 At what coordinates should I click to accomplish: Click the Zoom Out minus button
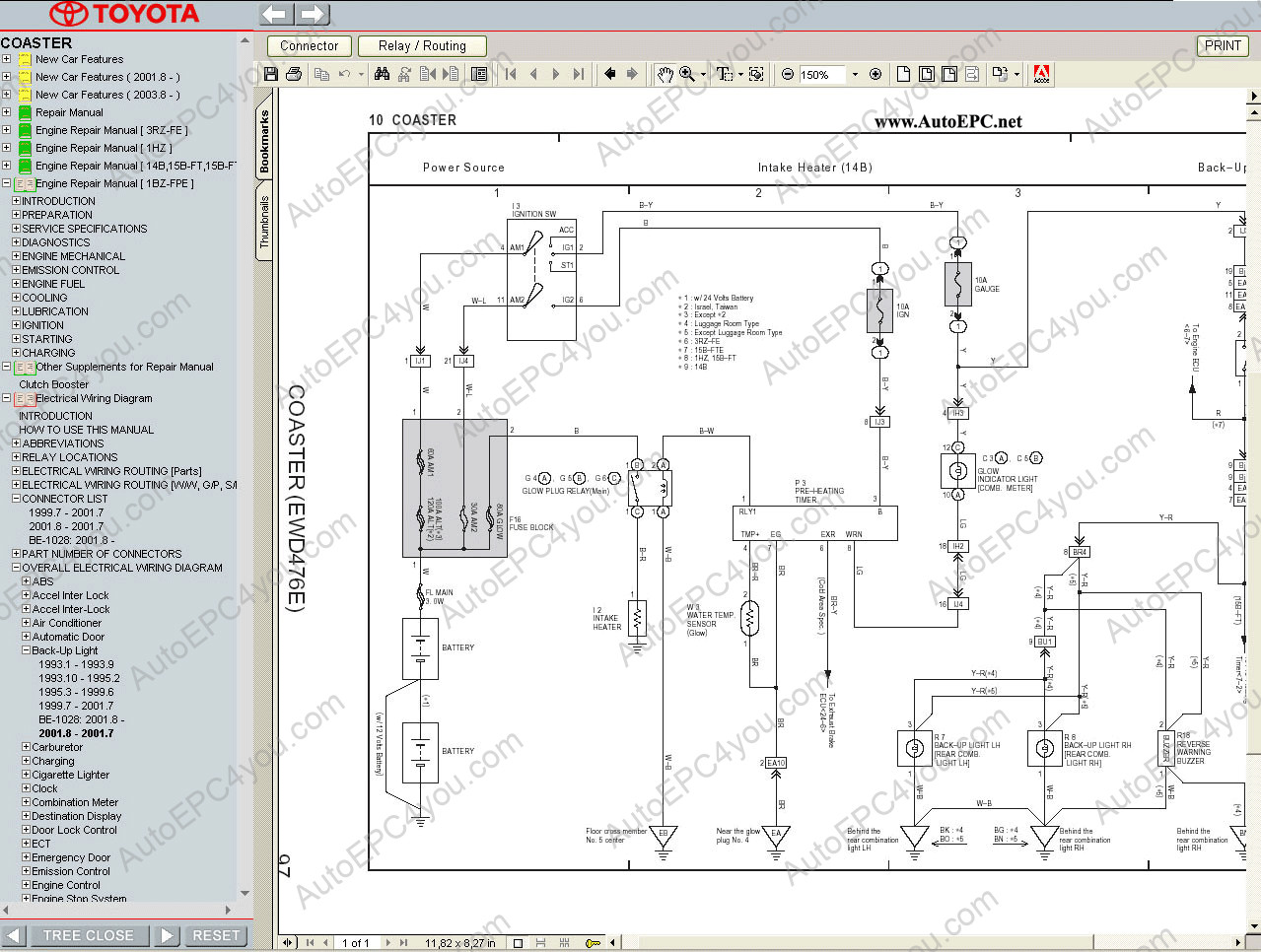pyautogui.click(x=788, y=74)
